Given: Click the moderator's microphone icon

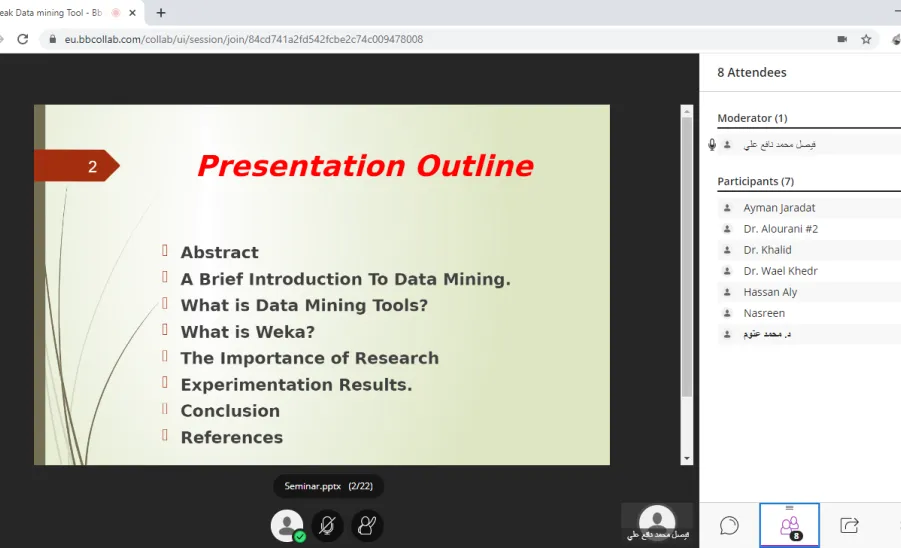Looking at the screenshot, I should pyautogui.click(x=712, y=144).
